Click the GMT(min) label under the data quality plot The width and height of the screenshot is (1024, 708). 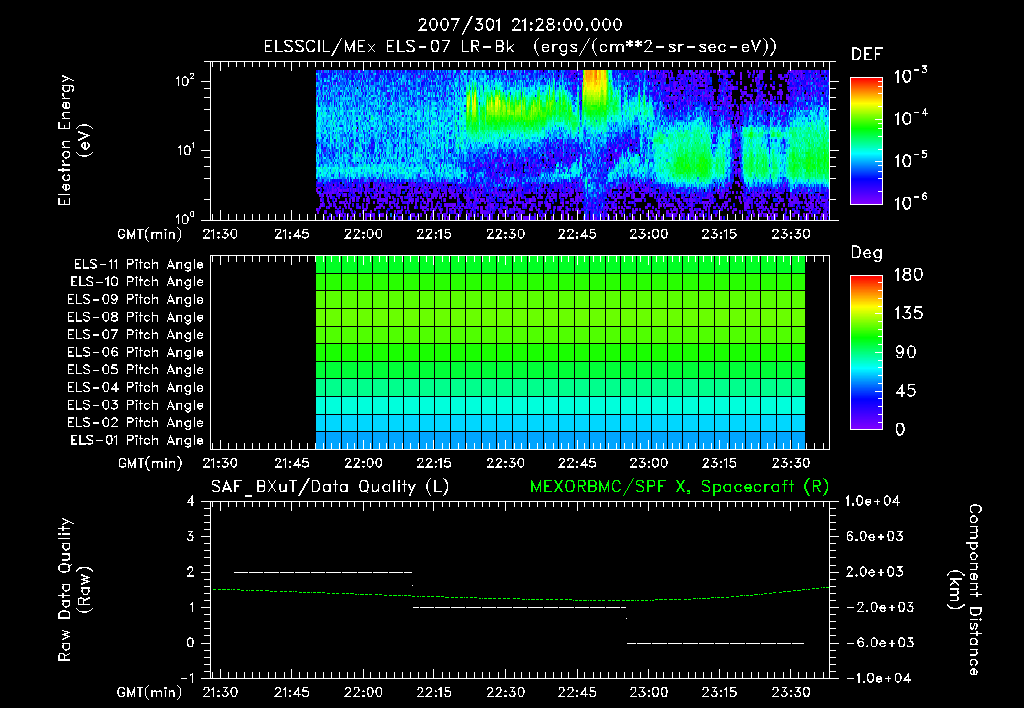(x=150, y=692)
